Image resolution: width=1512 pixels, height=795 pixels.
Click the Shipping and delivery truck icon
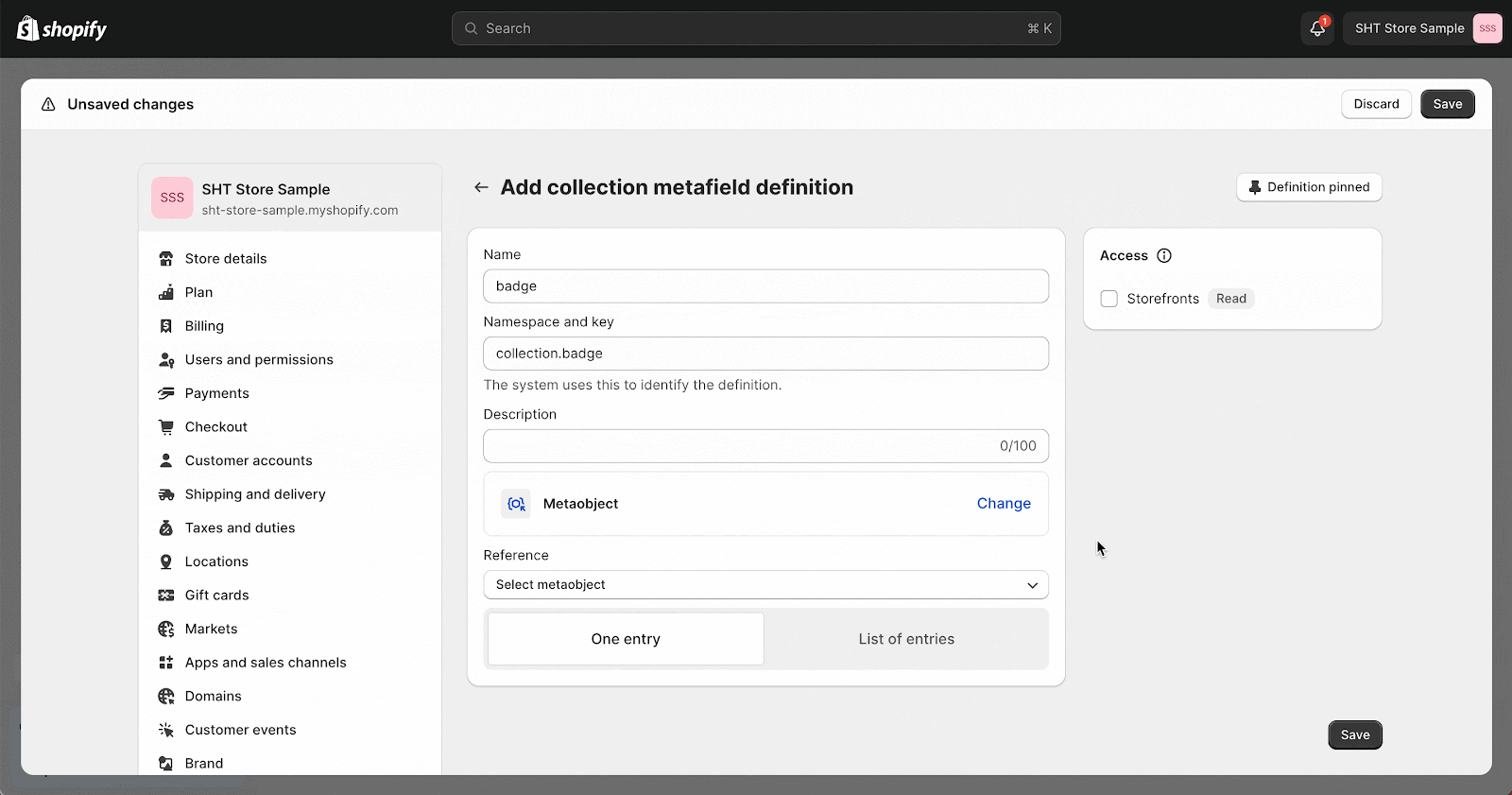point(166,494)
